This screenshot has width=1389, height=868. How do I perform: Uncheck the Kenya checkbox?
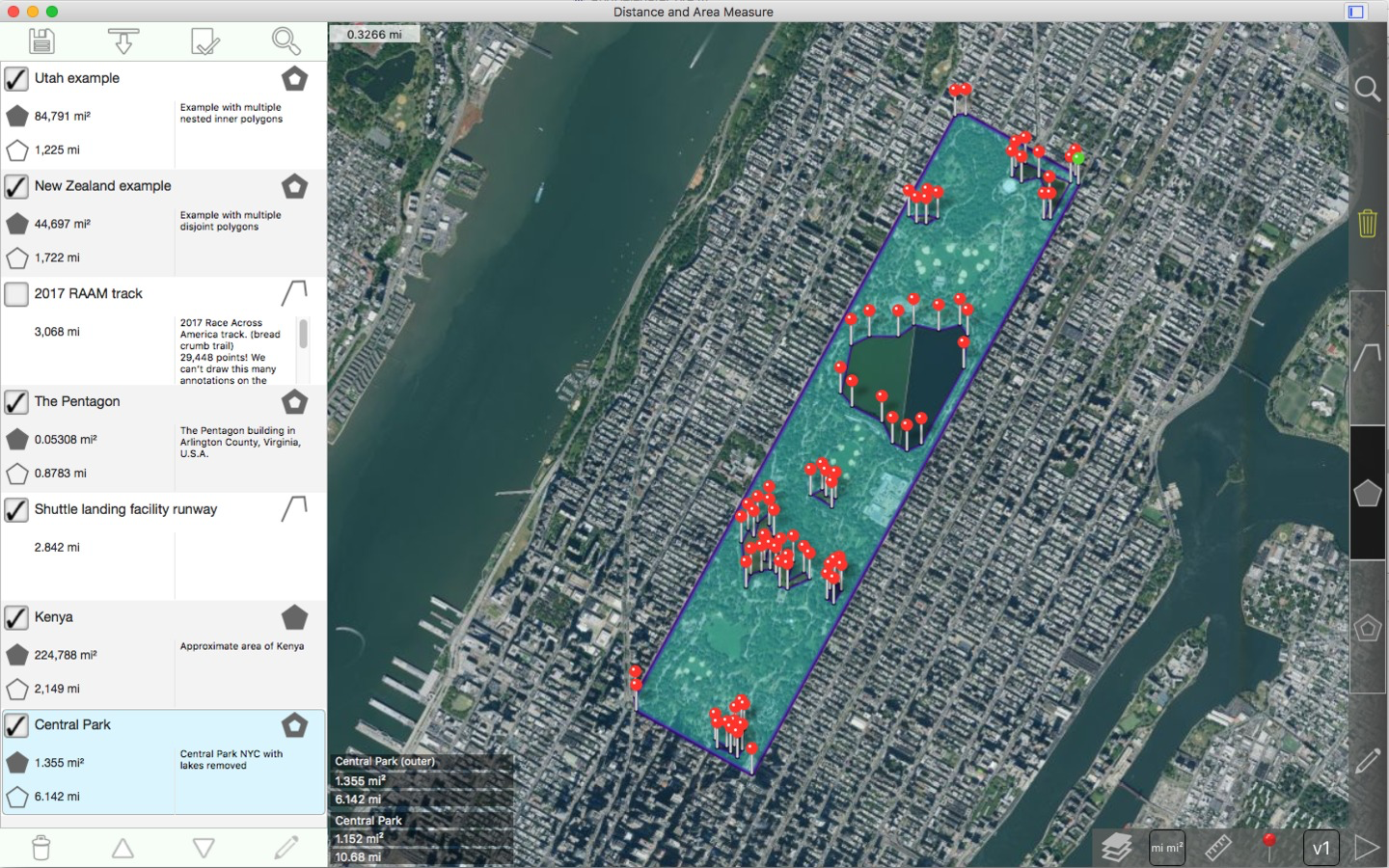pyautogui.click(x=16, y=617)
